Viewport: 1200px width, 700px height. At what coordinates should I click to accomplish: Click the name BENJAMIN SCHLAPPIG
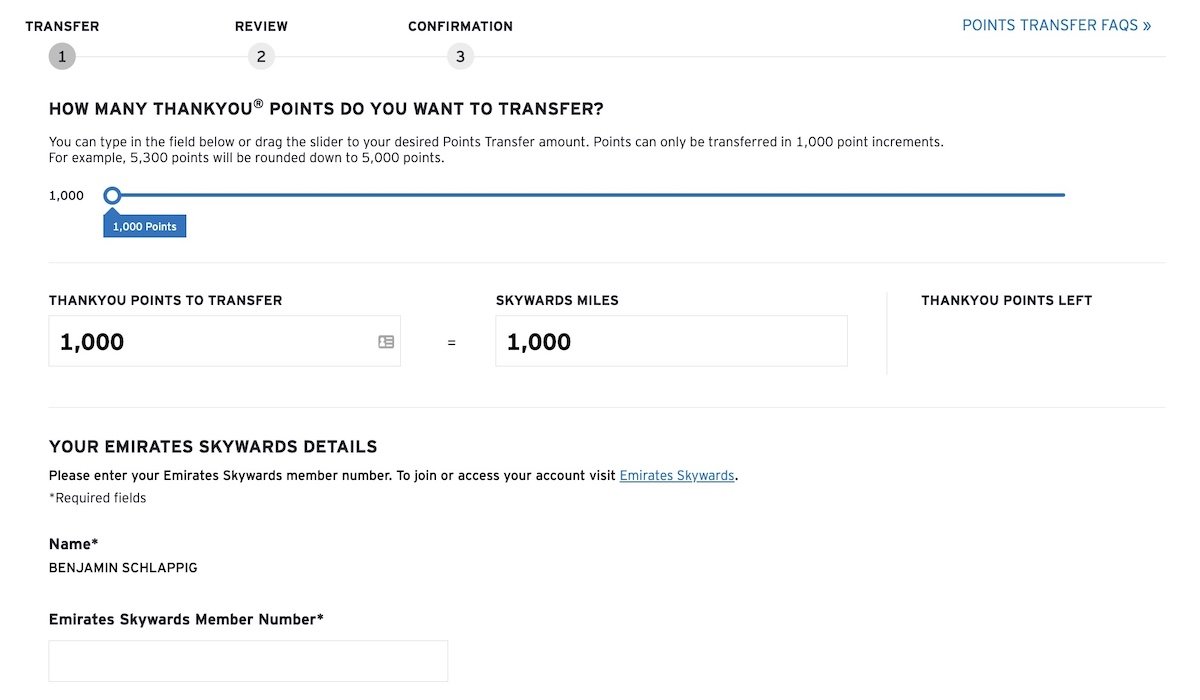(123, 568)
